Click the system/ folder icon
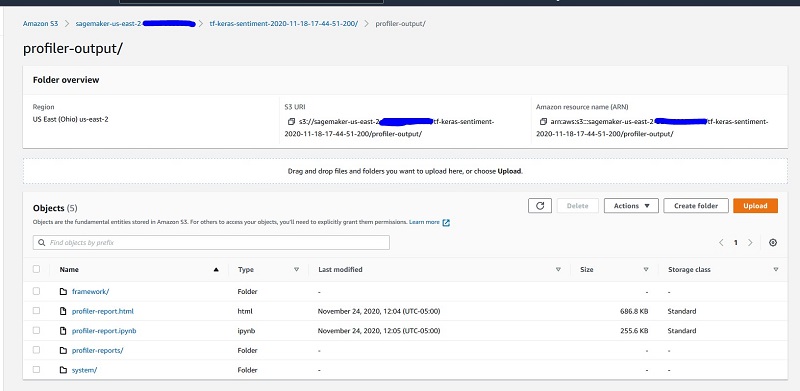This screenshot has height=391, width=800. point(63,370)
